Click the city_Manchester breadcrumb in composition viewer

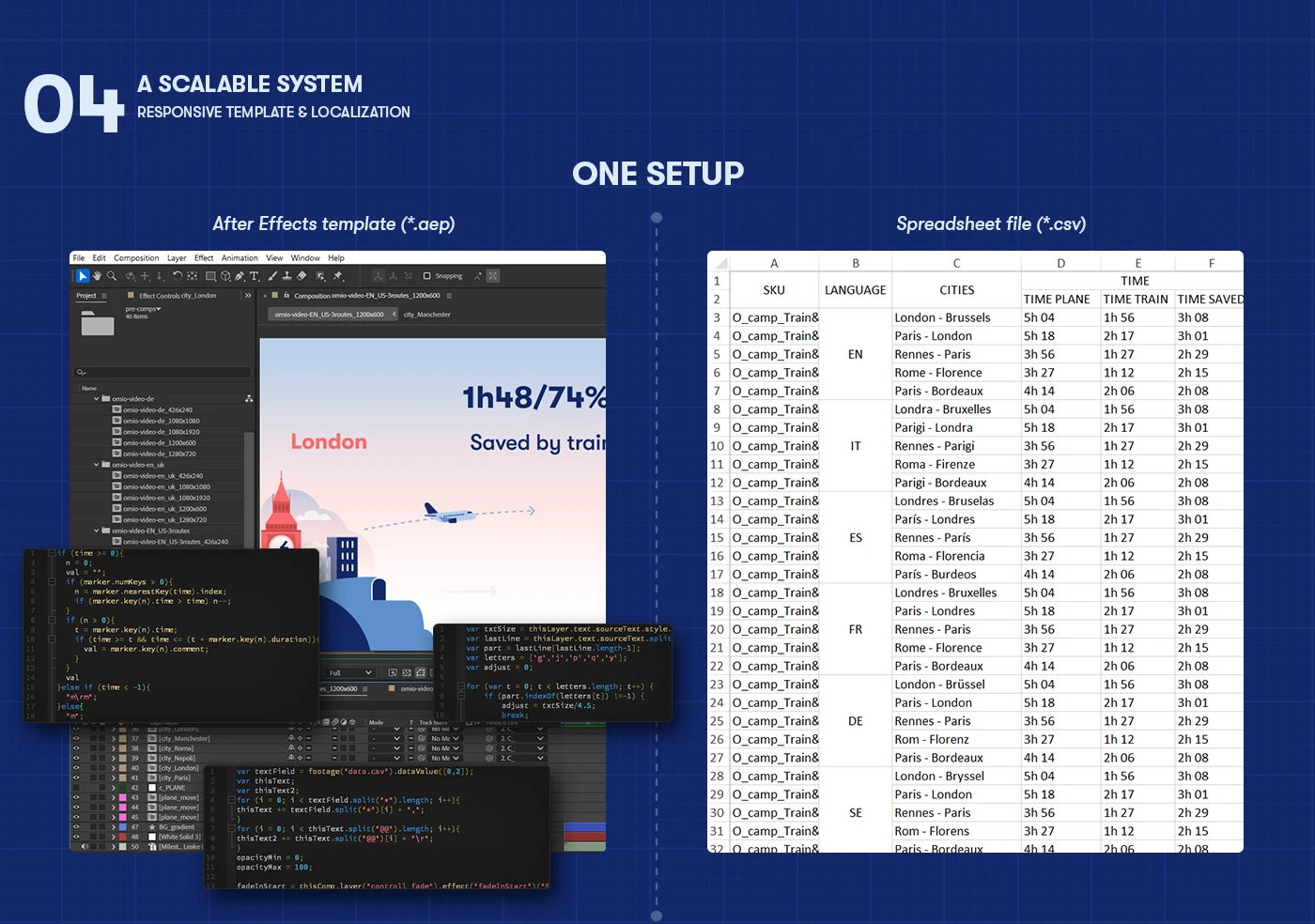(x=427, y=315)
